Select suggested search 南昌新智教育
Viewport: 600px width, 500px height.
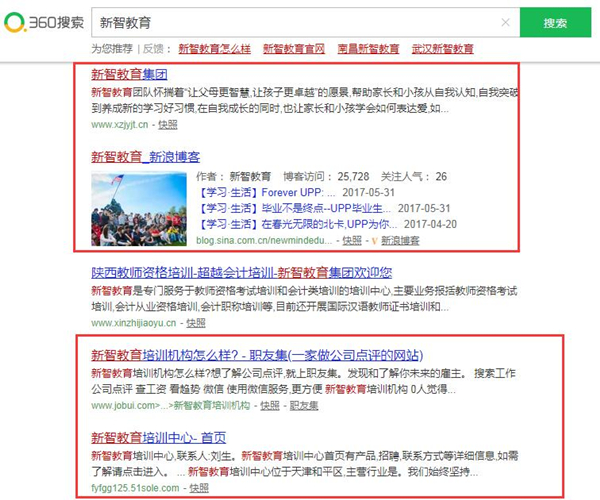(x=368, y=49)
